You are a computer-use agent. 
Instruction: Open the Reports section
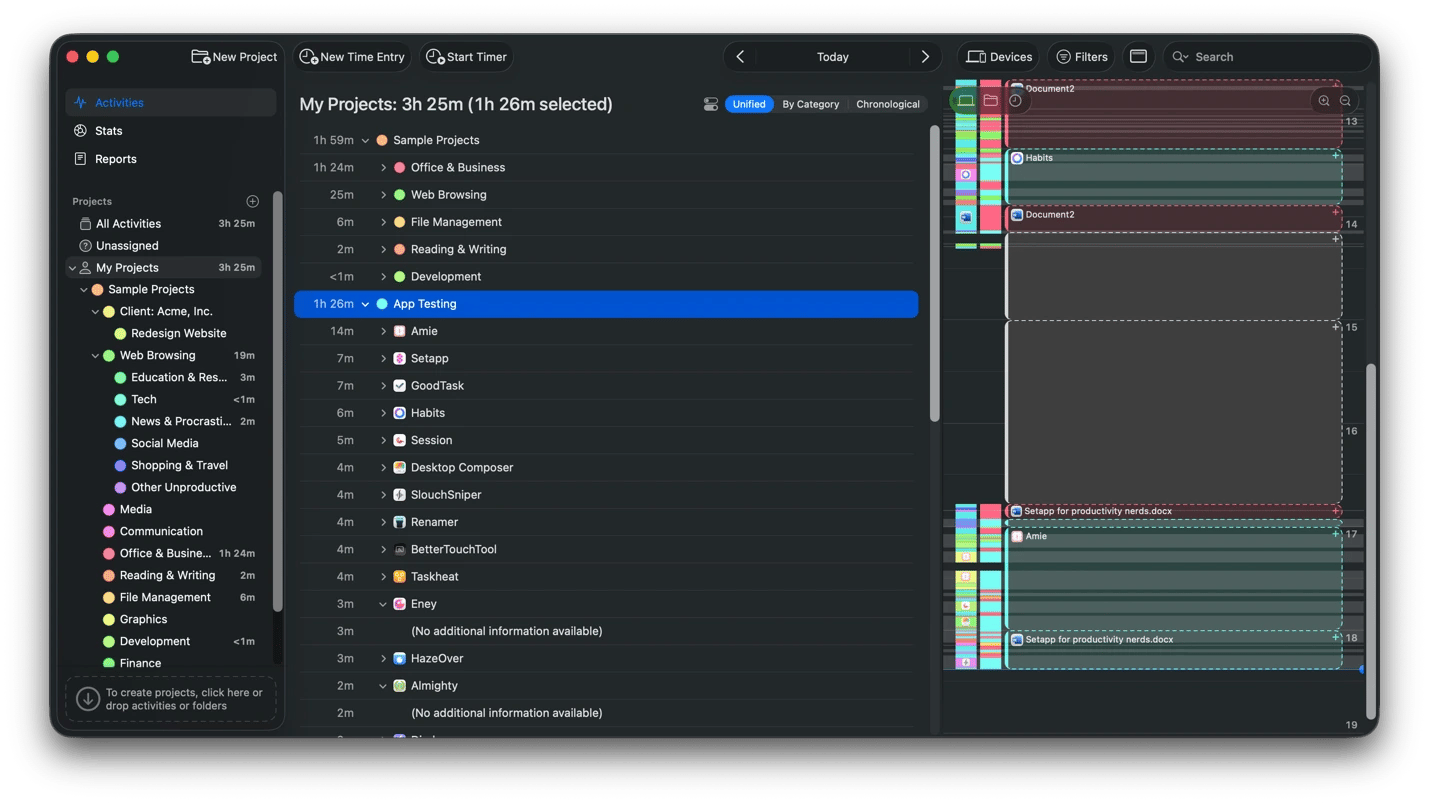pyautogui.click(x=171, y=159)
